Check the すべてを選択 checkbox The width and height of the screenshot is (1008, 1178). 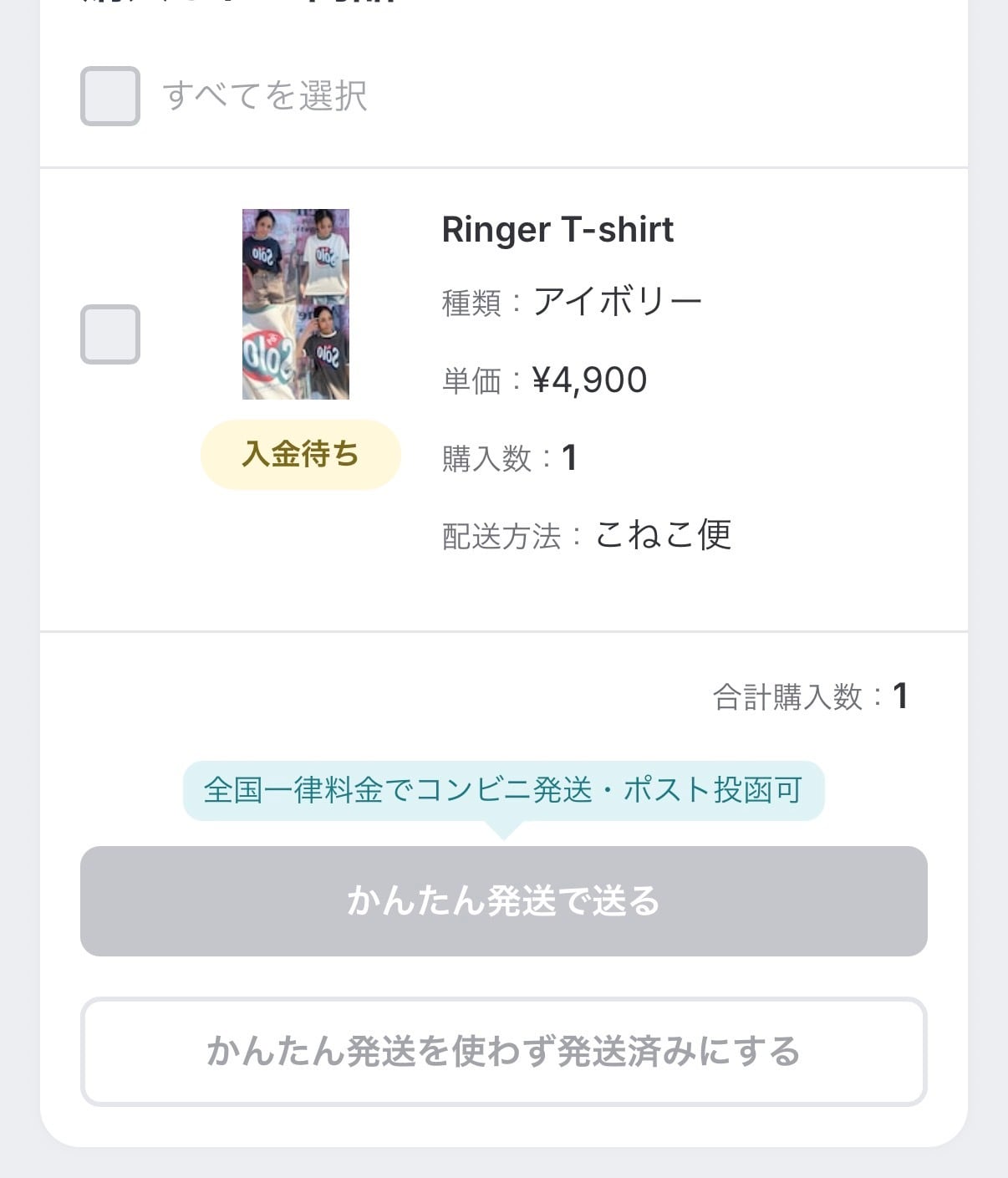click(x=110, y=96)
